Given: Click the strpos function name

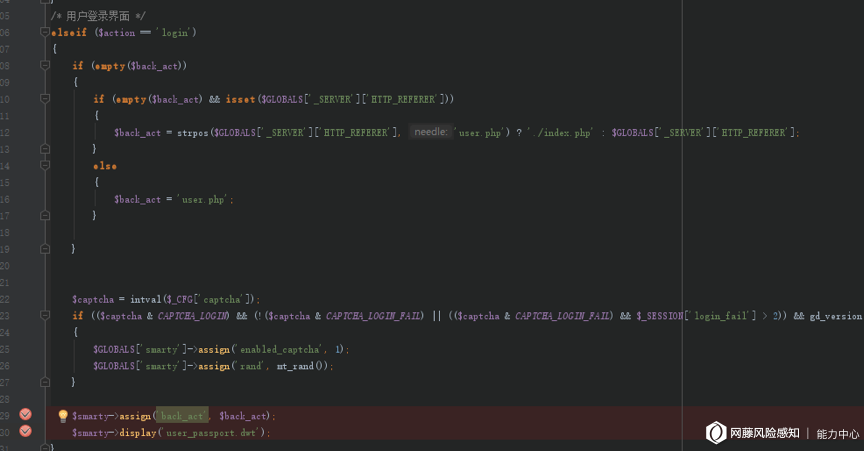Looking at the screenshot, I should pos(193,133).
